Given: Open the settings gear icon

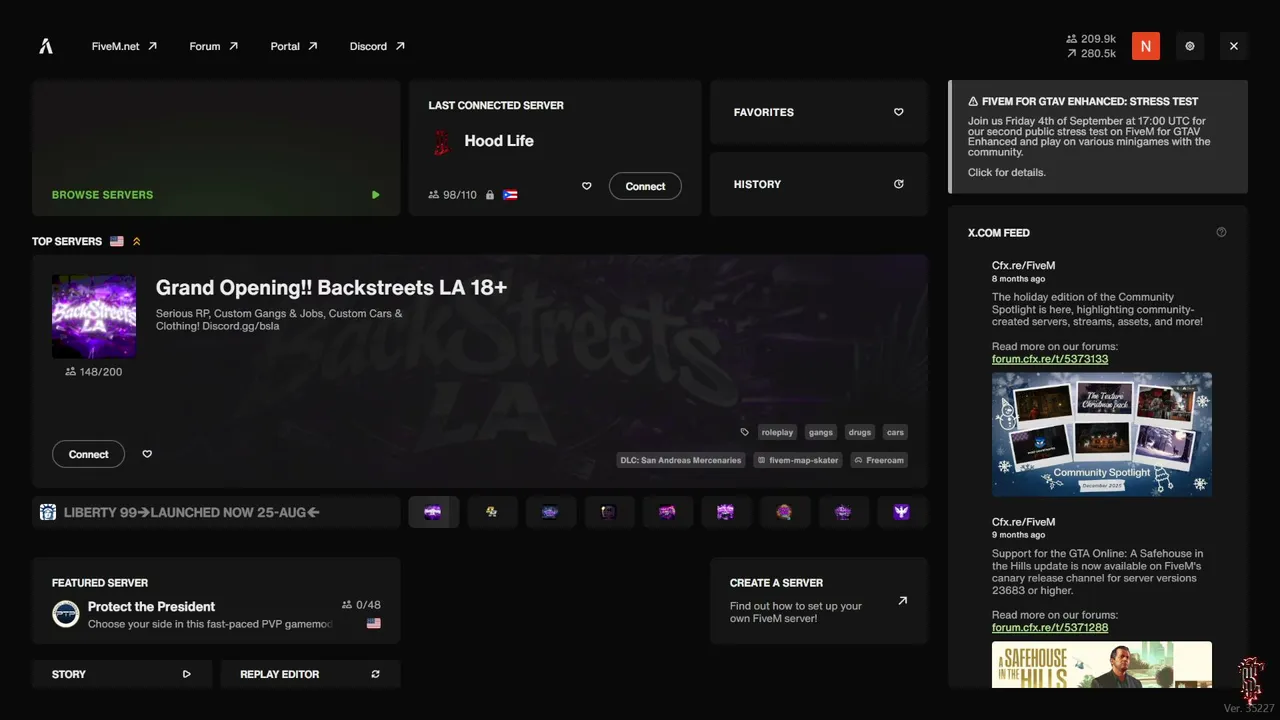Looking at the screenshot, I should point(1190,46).
